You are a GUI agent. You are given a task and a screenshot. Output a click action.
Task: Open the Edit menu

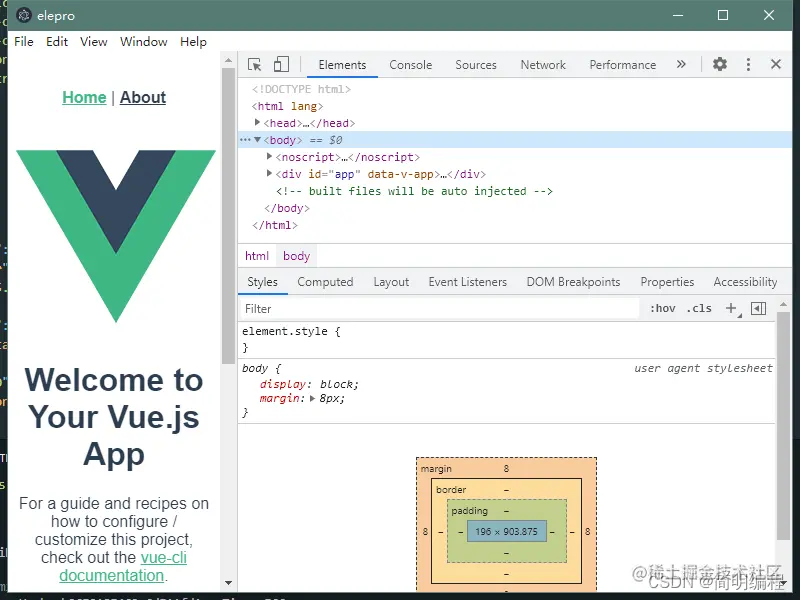coord(57,42)
